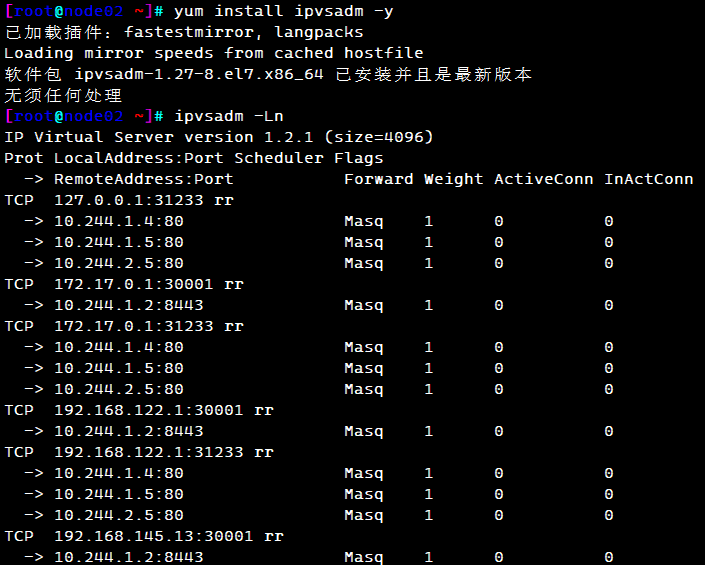This screenshot has width=705, height=565.
Task: Click 10.244.1.2:8443 under 192.168.122.1:30001
Action: point(129,431)
